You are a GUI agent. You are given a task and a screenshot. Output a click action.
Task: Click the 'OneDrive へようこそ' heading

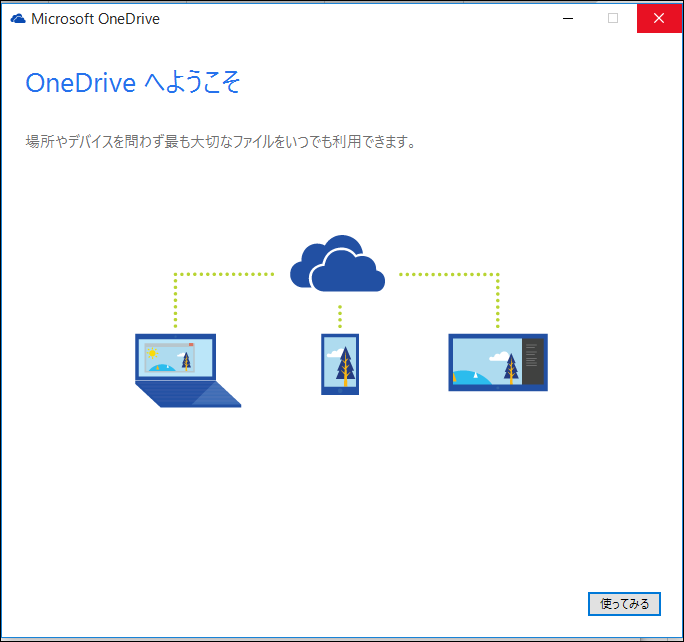[133, 82]
